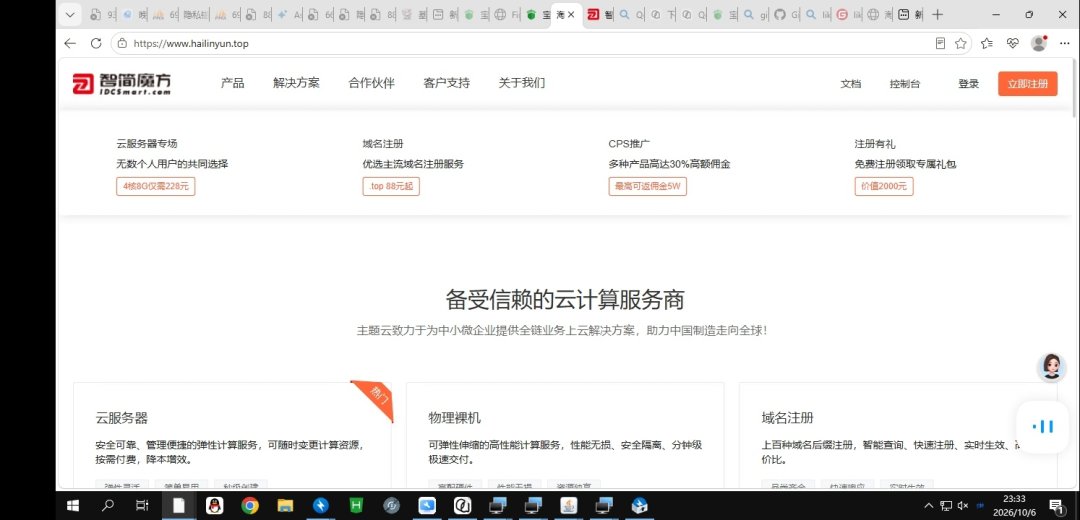Click the orange 立即注册 button
The height and width of the screenshot is (520, 1080).
coord(1027,84)
